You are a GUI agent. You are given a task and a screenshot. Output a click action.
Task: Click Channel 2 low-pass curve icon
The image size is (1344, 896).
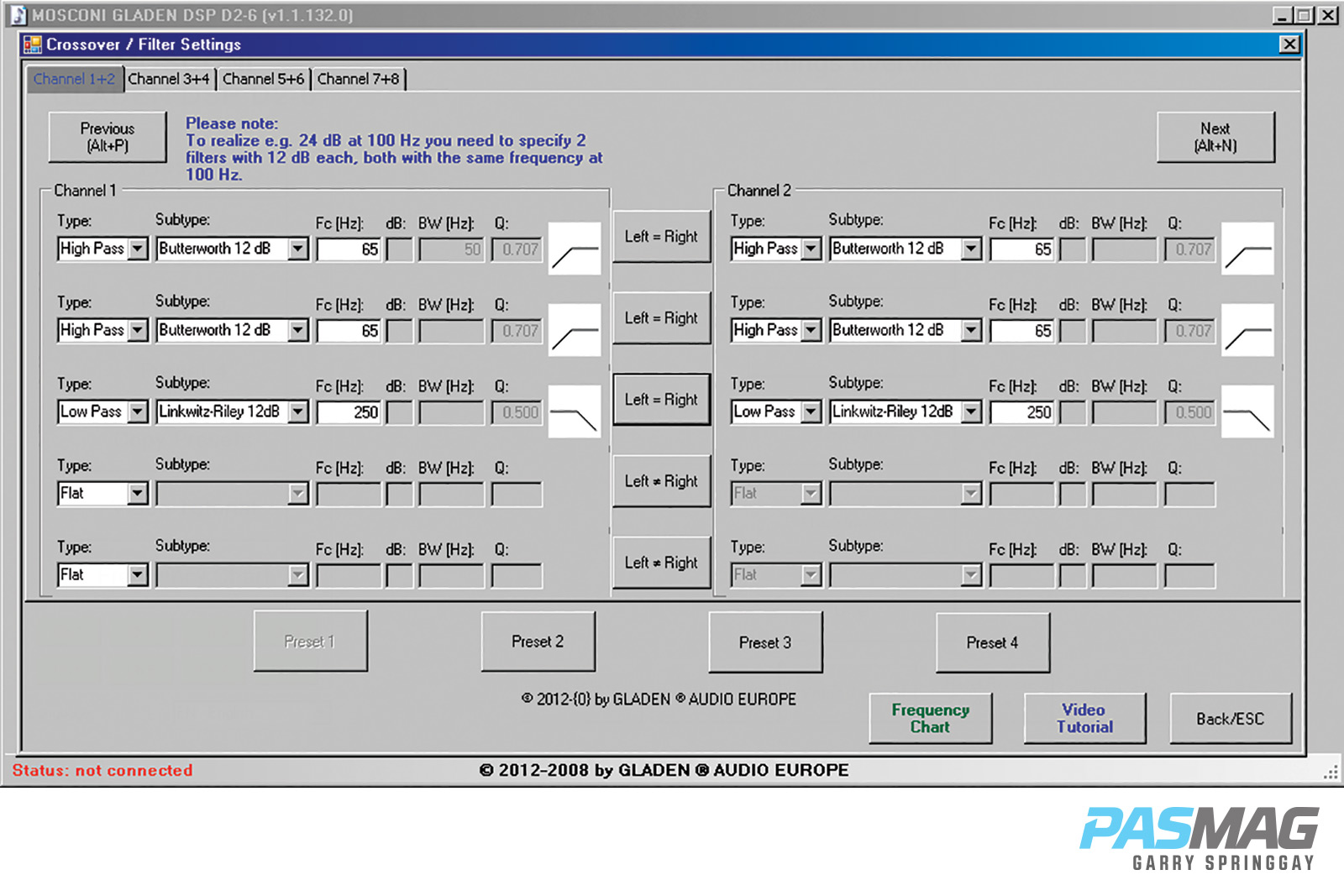pos(1247,411)
